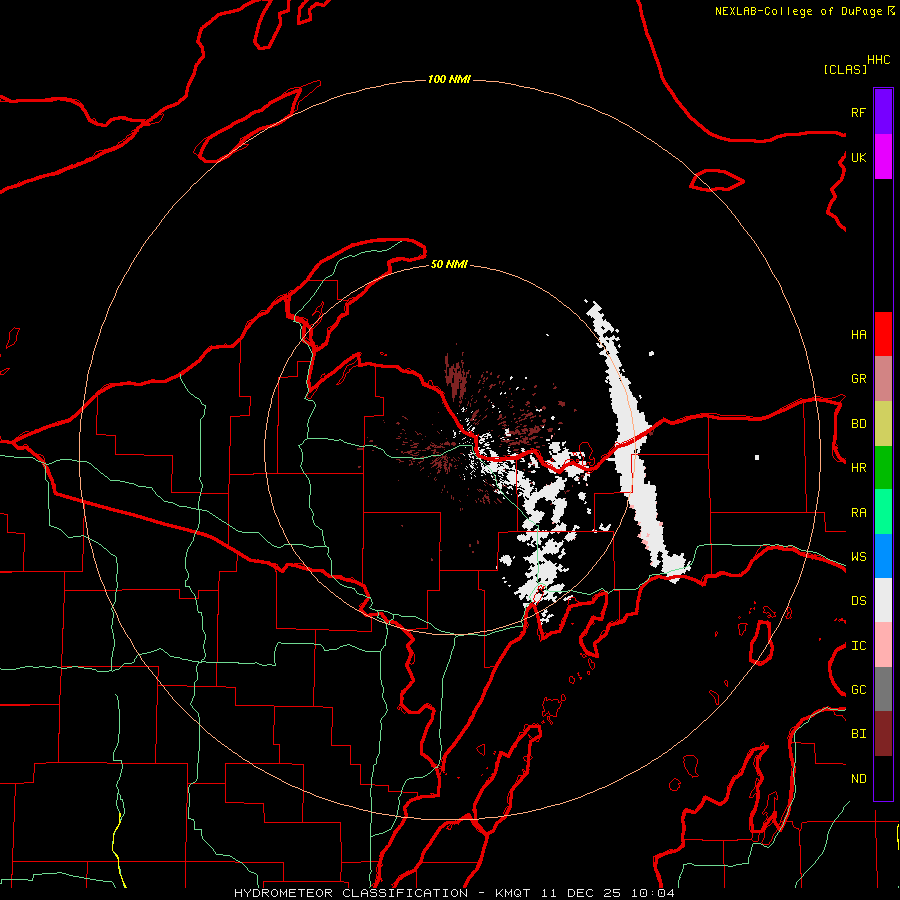
Task: Click the HA legend label
Action: tap(858, 335)
